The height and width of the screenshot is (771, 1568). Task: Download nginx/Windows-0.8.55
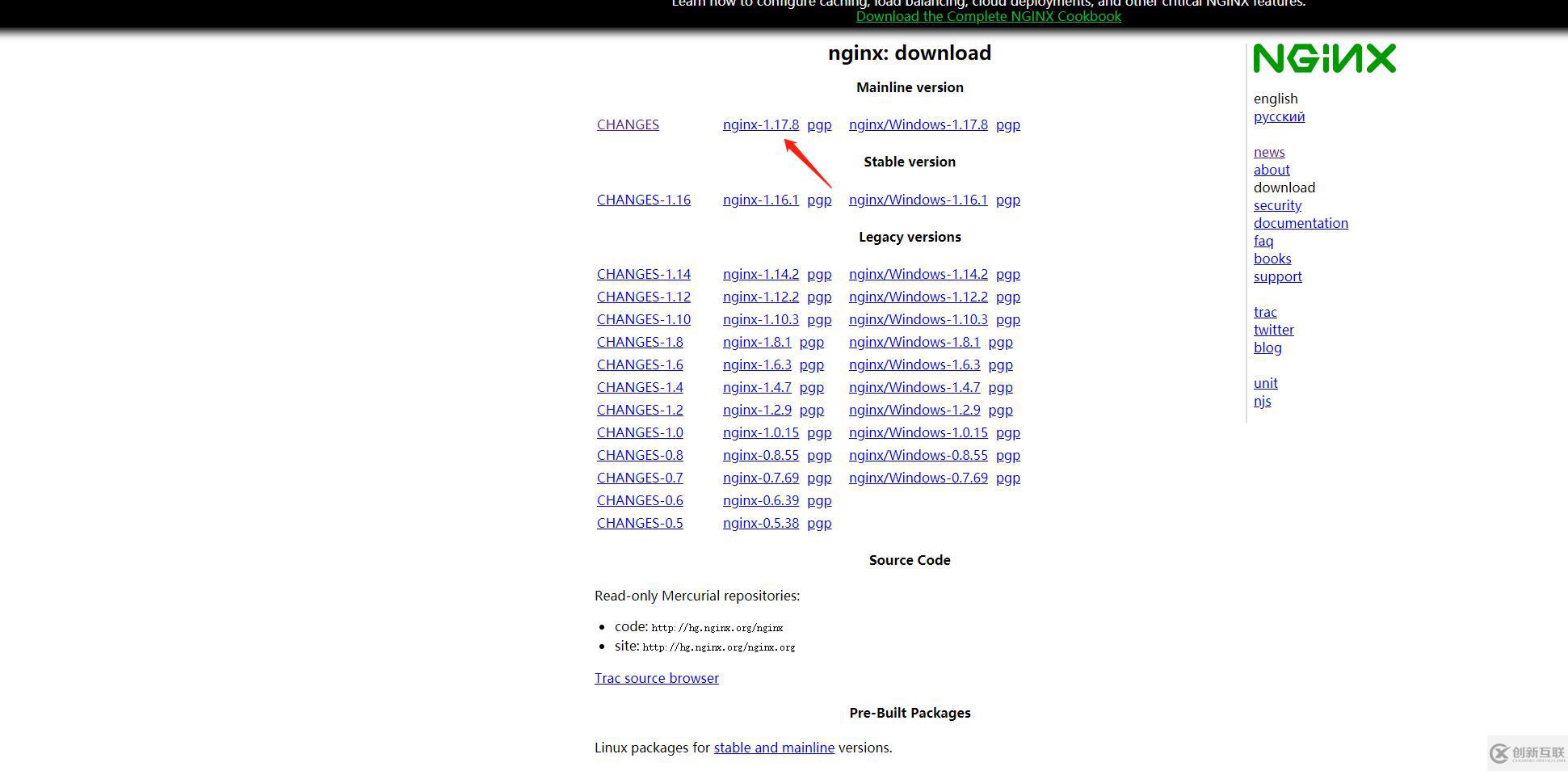[919, 455]
